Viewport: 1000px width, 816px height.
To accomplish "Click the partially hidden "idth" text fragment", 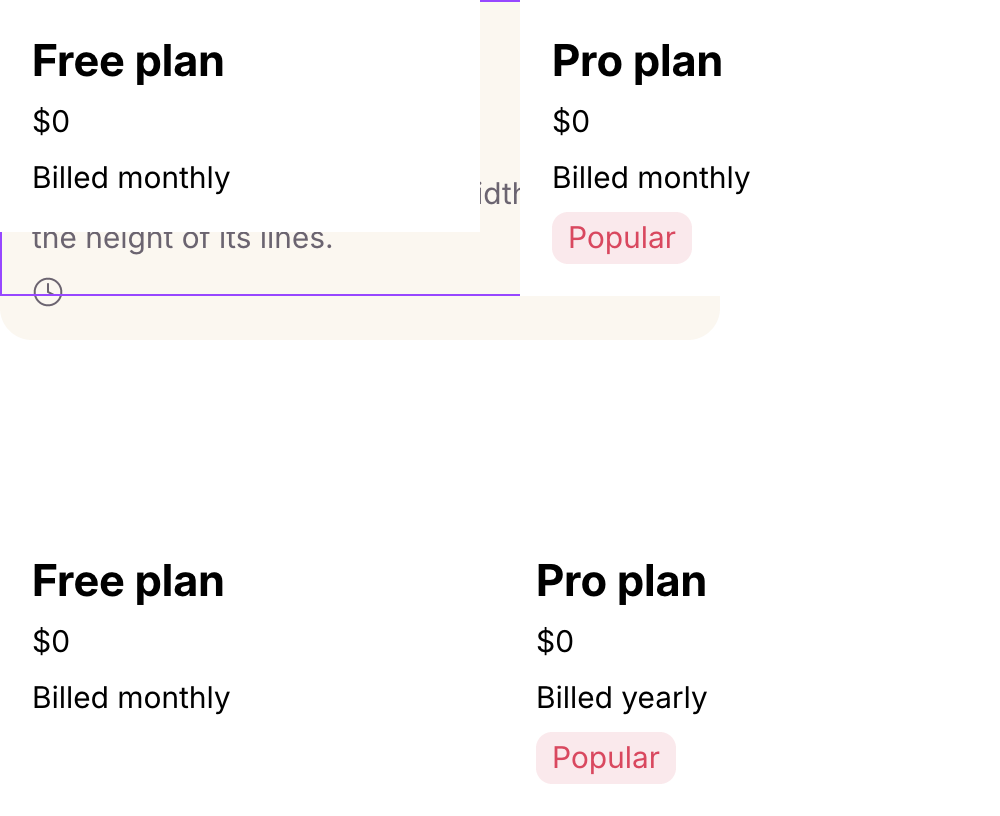I will (500, 193).
